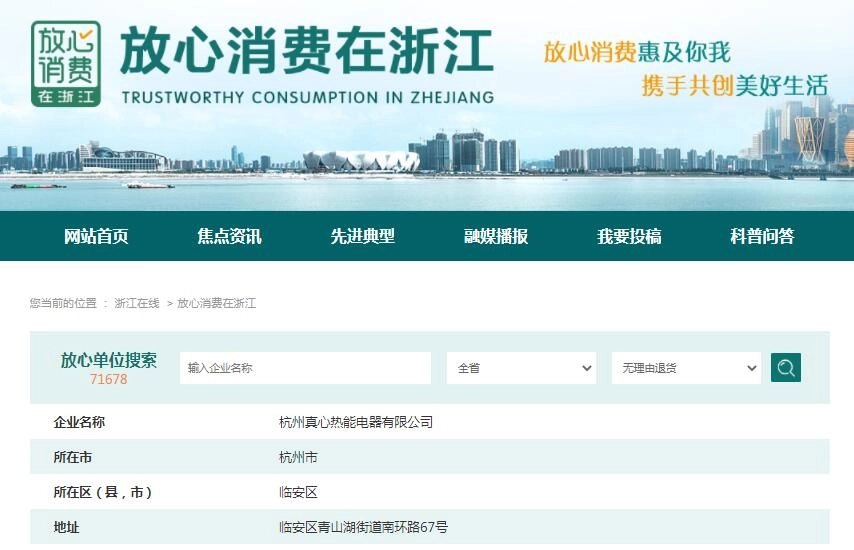
Task: Click the 放心消费惠及你我 slogan text
Action: 637,52
